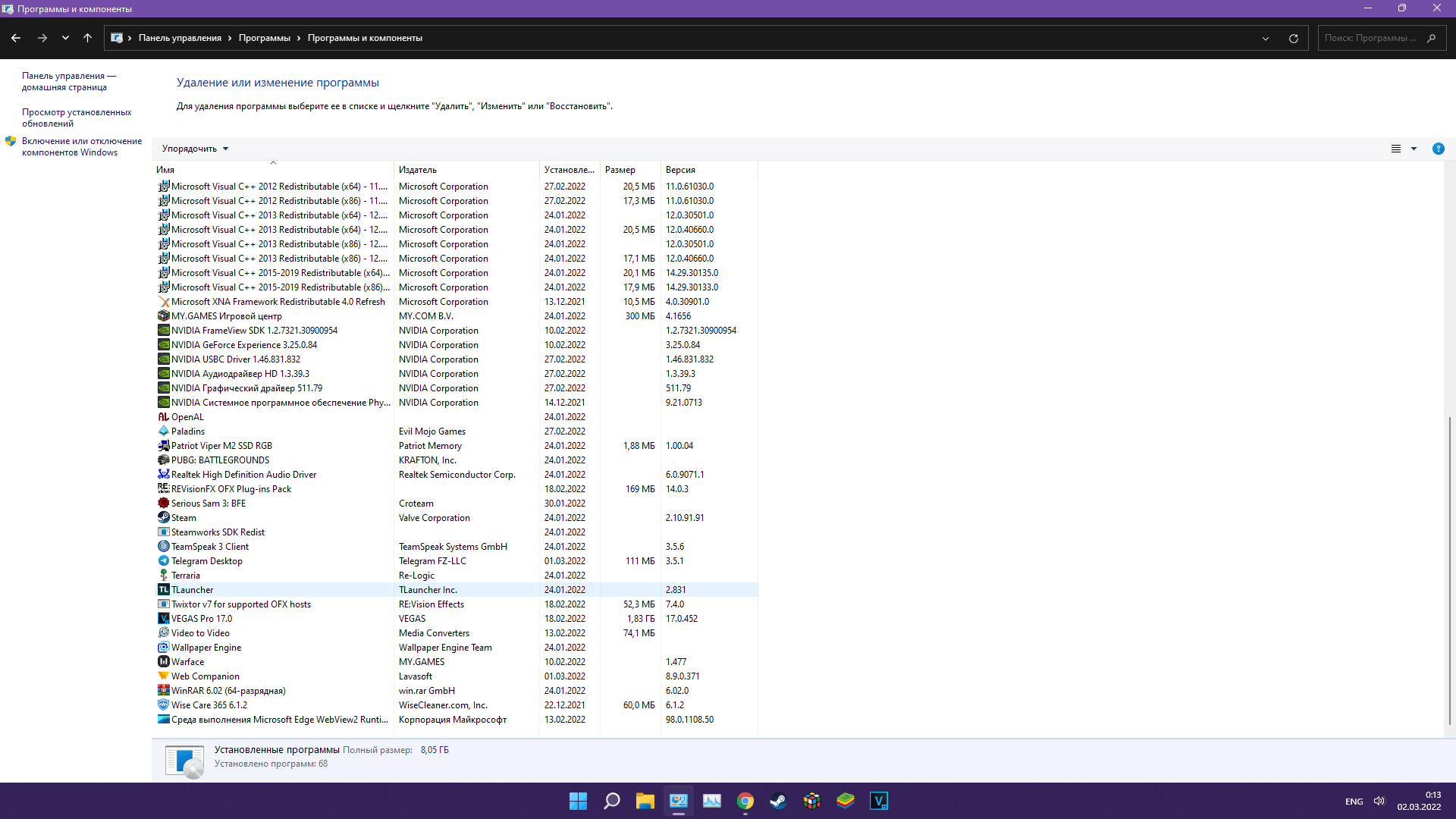This screenshot has height=819, width=1456.
Task: Open clock and date in tray
Action: (1419, 801)
